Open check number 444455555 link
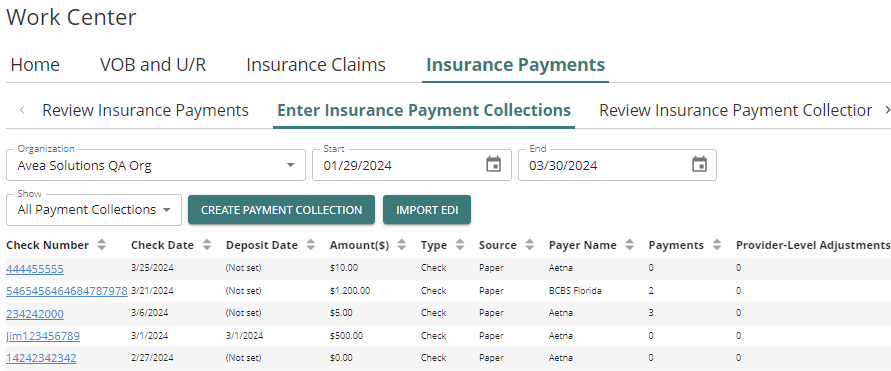Image resolution: width=891 pixels, height=371 pixels. [x=35, y=269]
